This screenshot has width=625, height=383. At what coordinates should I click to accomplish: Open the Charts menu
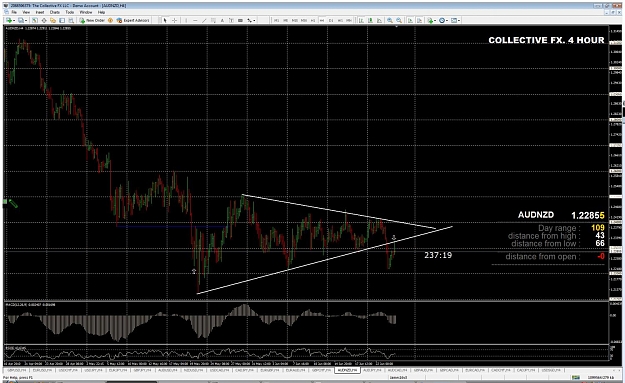point(55,12)
